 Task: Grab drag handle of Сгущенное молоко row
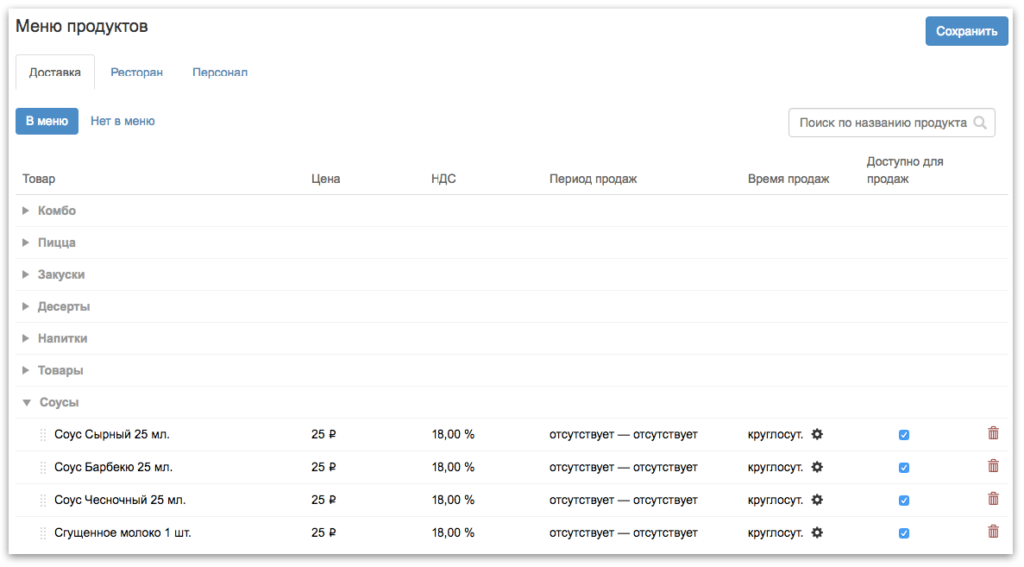coord(43,533)
